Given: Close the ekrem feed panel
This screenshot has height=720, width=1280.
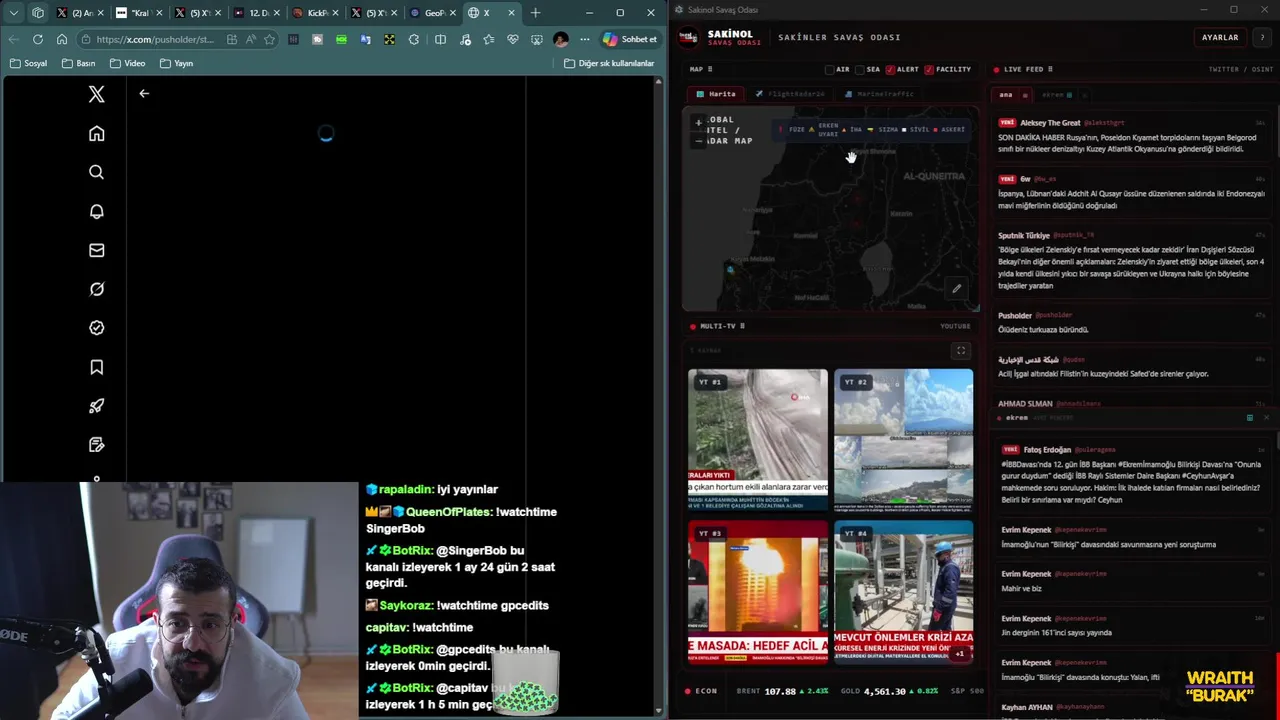Looking at the screenshot, I should pyautogui.click(x=1266, y=417).
